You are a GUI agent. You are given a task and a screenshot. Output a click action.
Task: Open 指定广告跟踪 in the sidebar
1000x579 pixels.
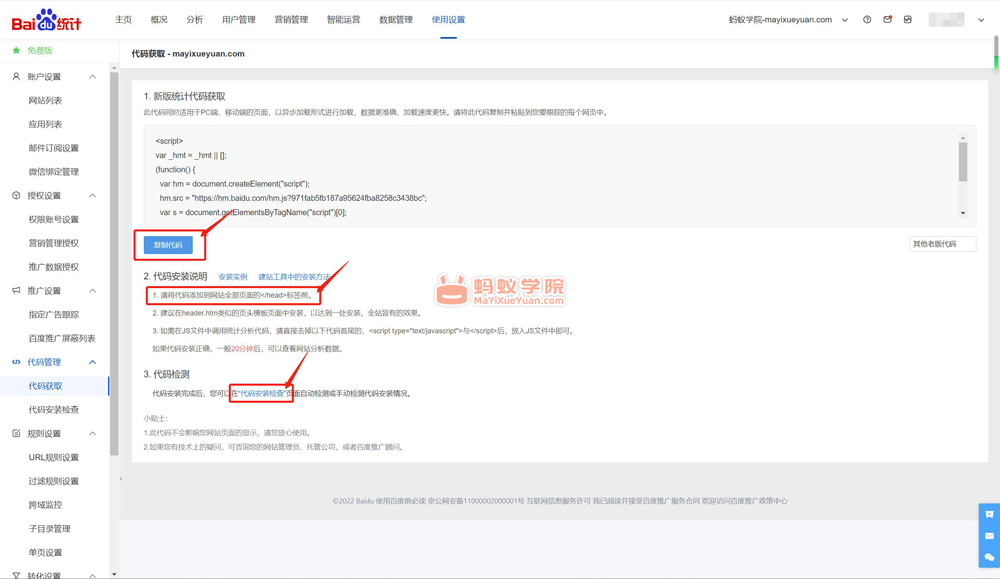tap(54, 314)
